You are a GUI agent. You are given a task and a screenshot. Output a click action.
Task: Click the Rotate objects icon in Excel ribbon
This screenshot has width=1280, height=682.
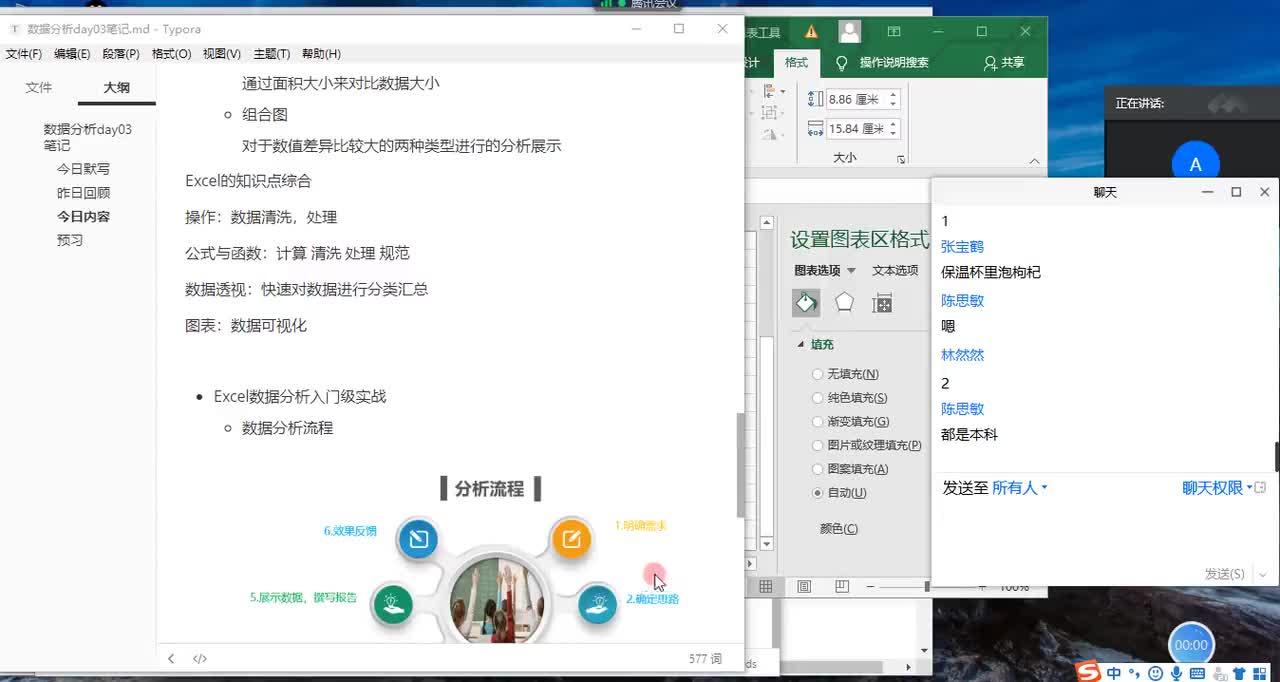pos(768,134)
